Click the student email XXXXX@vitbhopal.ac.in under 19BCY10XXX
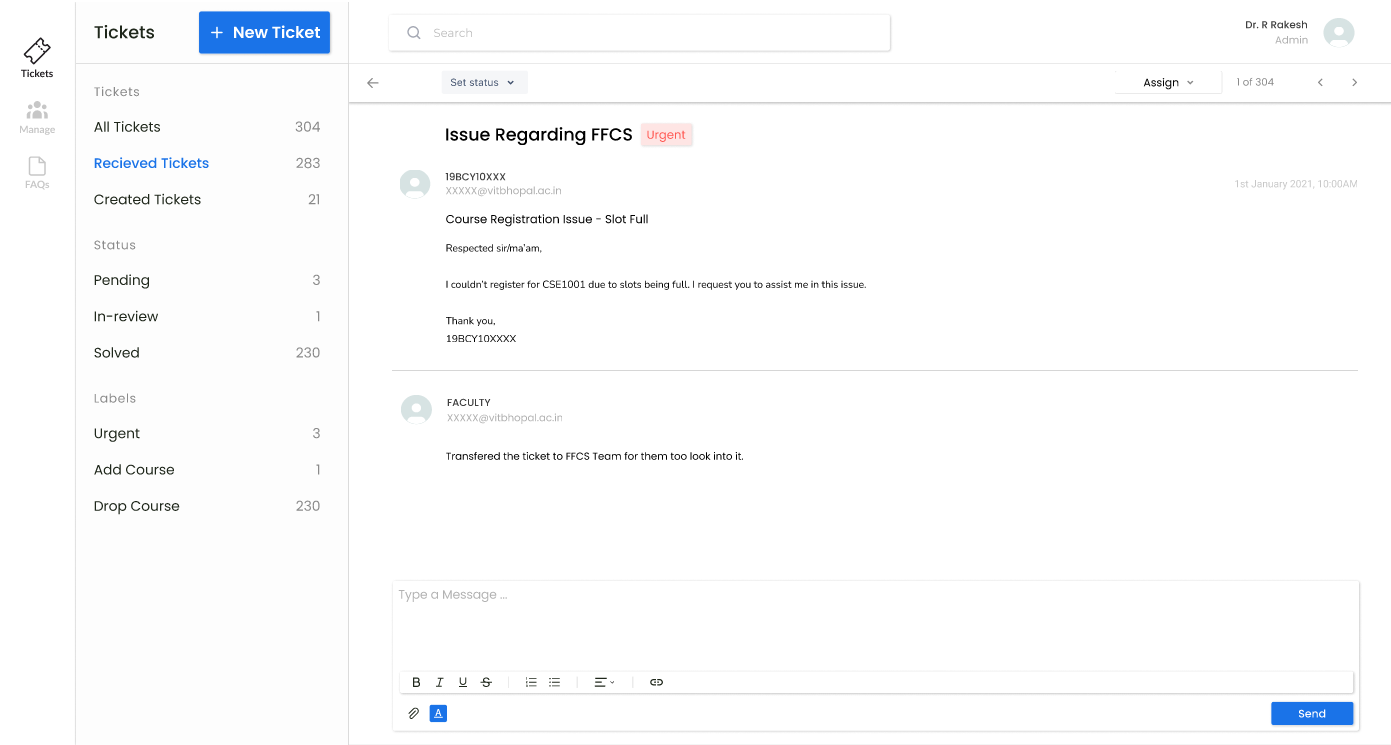The width and height of the screenshot is (1391, 745). click(x=503, y=191)
